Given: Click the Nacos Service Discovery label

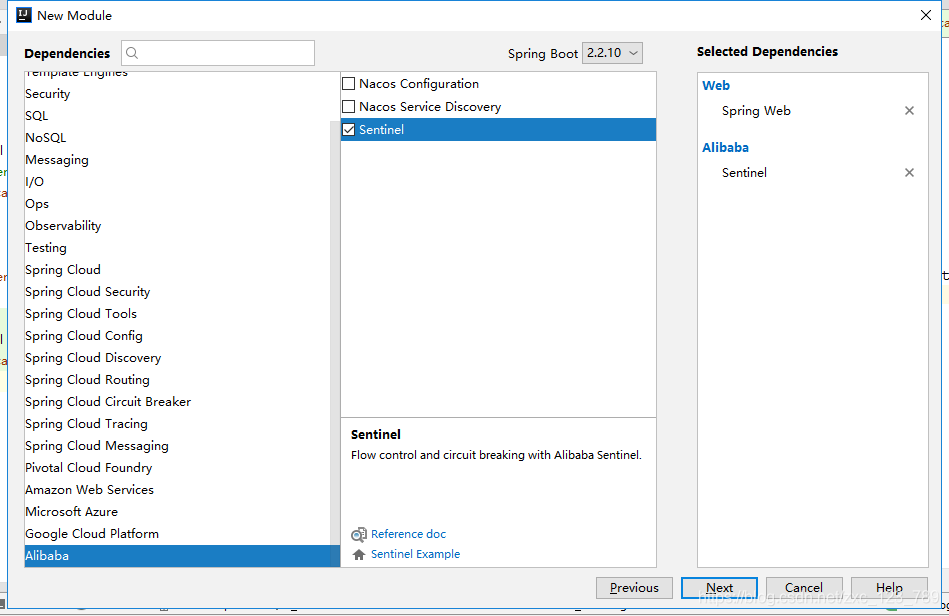Looking at the screenshot, I should pos(430,106).
